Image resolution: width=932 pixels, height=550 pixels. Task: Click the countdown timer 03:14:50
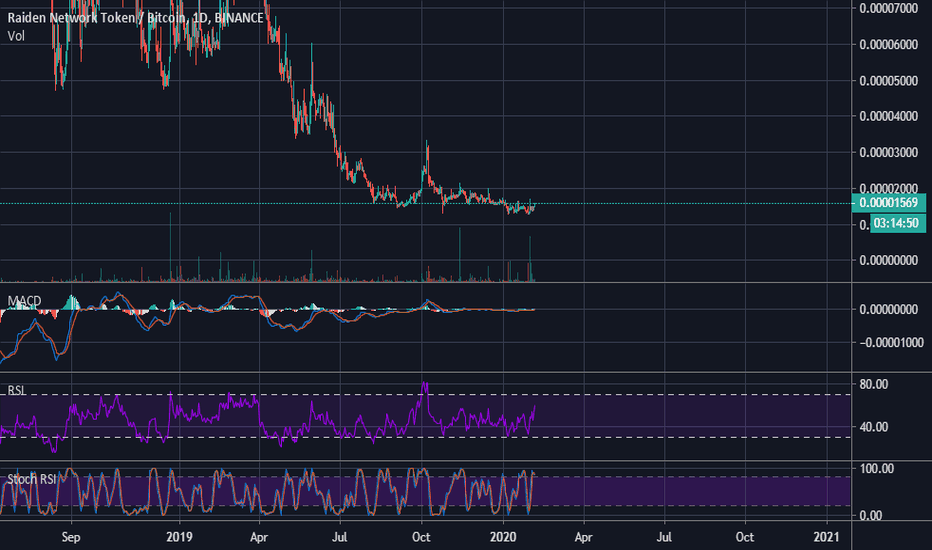898,224
